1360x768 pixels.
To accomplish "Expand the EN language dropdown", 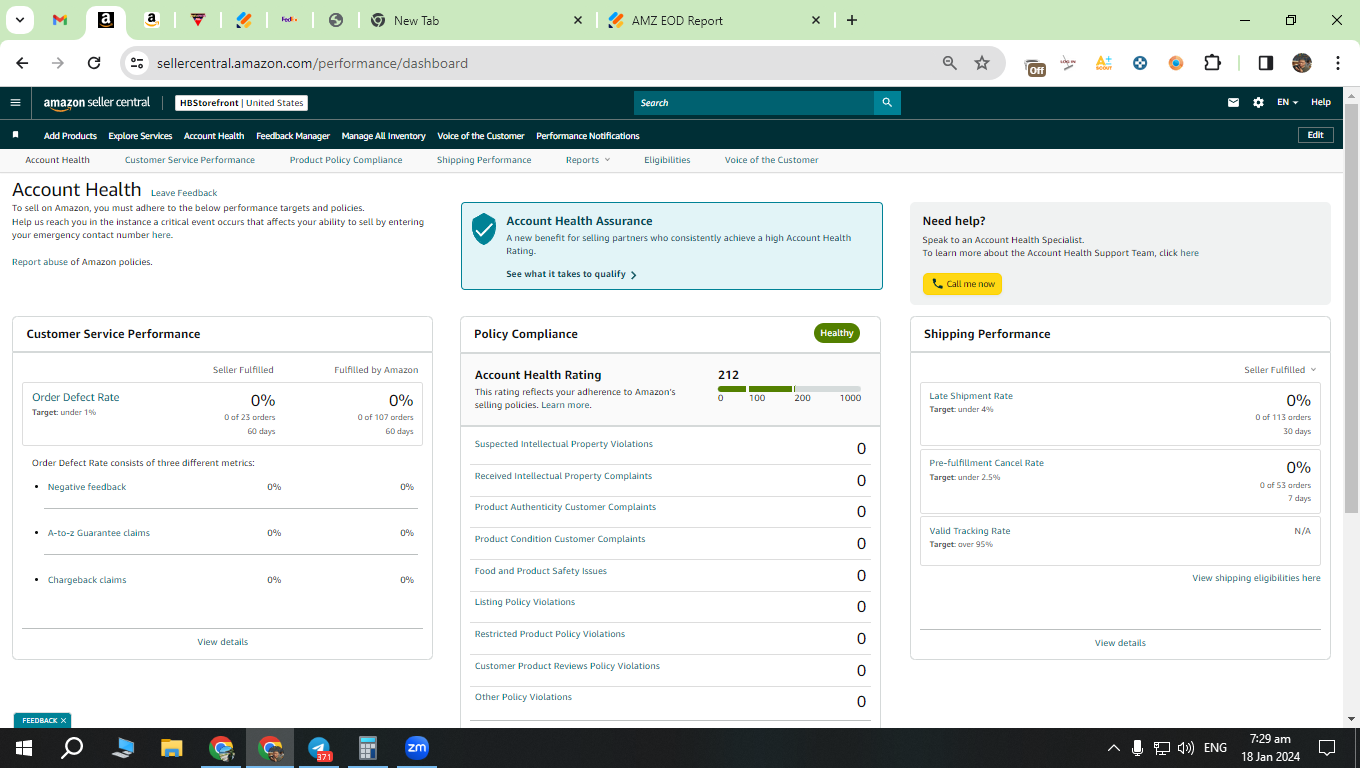I will click(x=1287, y=103).
